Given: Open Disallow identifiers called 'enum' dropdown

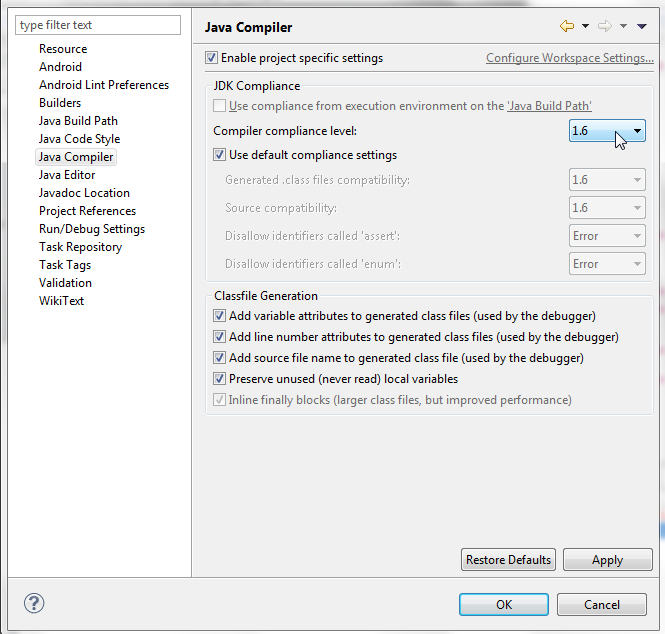Looking at the screenshot, I should click(607, 264).
